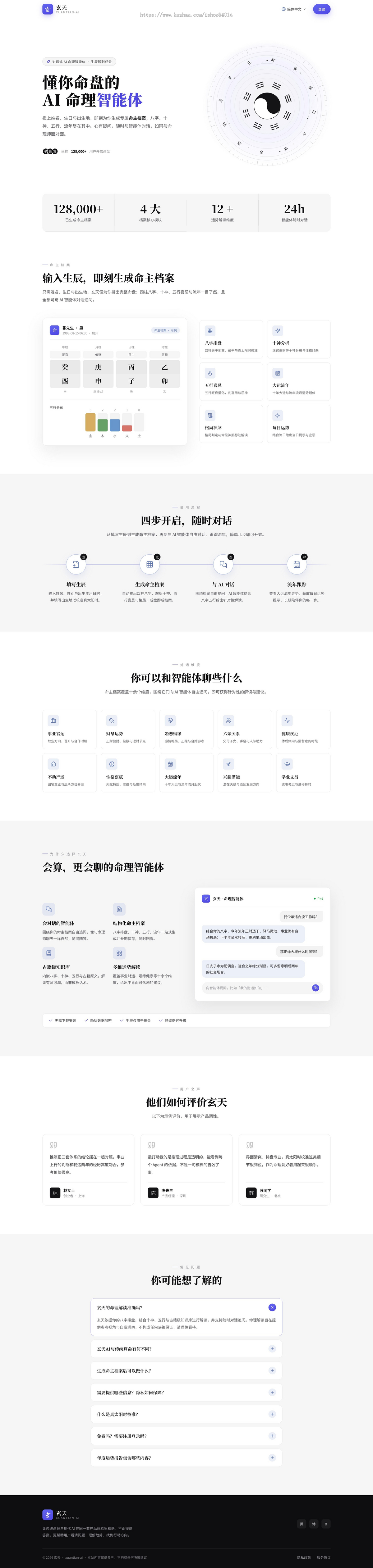Expand the 年度运势报告包含哪些内容 FAQ
Screen dimensions: 373x1568
click(x=272, y=1458)
